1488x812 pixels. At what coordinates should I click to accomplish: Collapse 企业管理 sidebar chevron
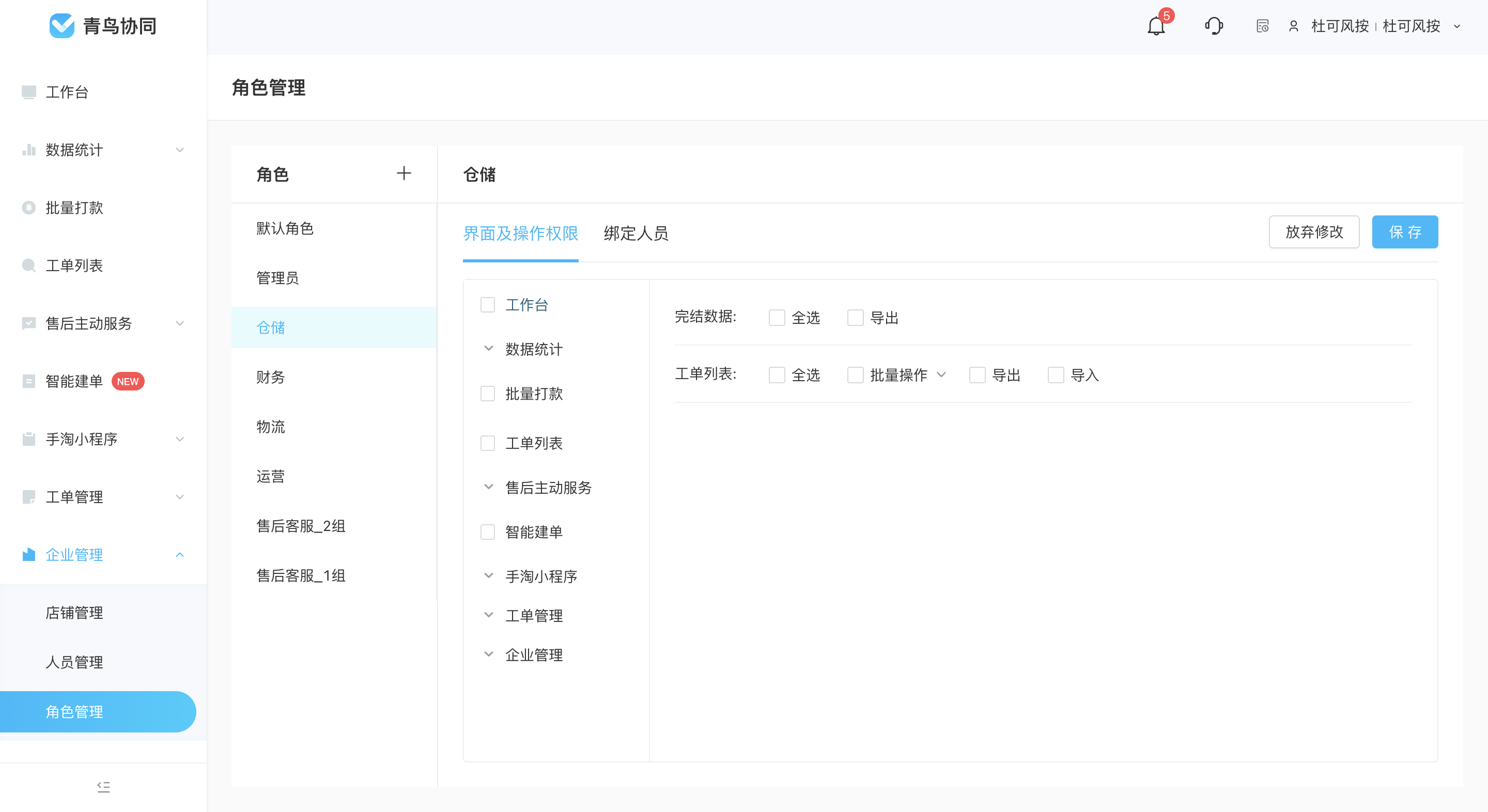tap(180, 554)
